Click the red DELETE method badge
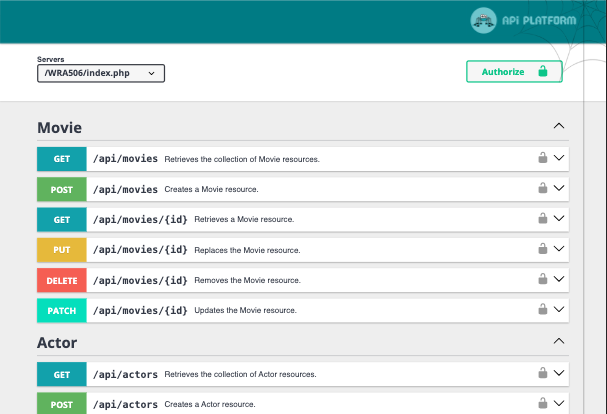 tap(62, 280)
